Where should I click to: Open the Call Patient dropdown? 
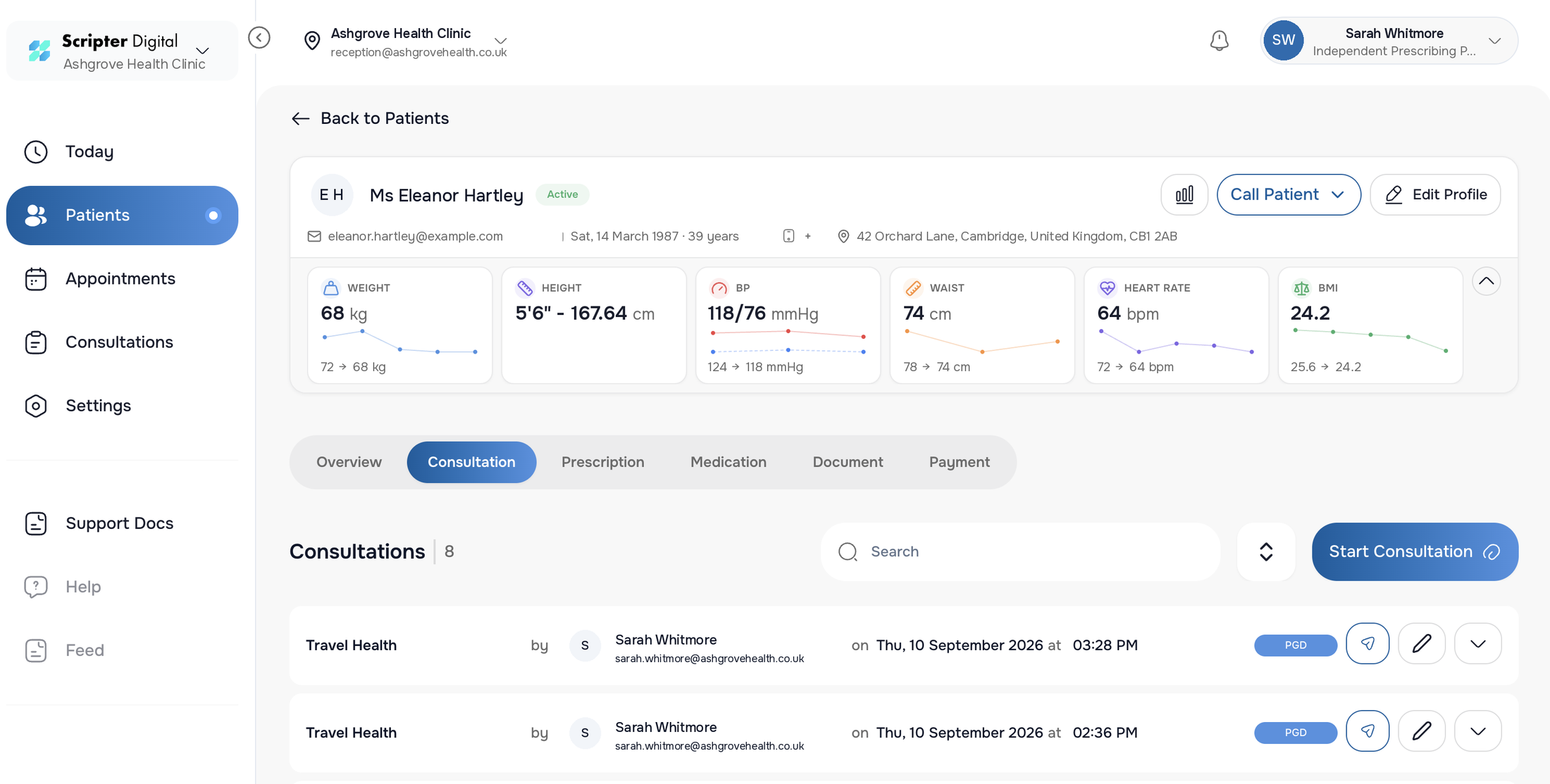pyautogui.click(x=1289, y=194)
